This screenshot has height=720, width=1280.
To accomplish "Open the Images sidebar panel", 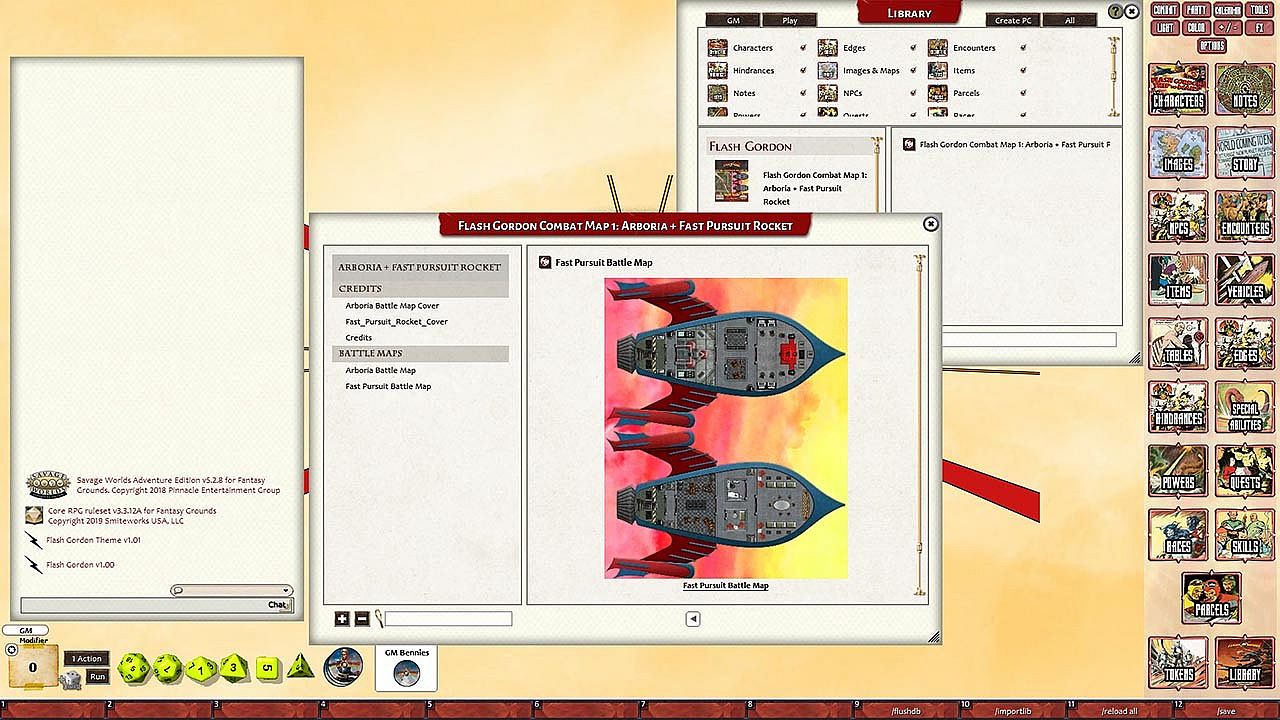I will [1178, 153].
